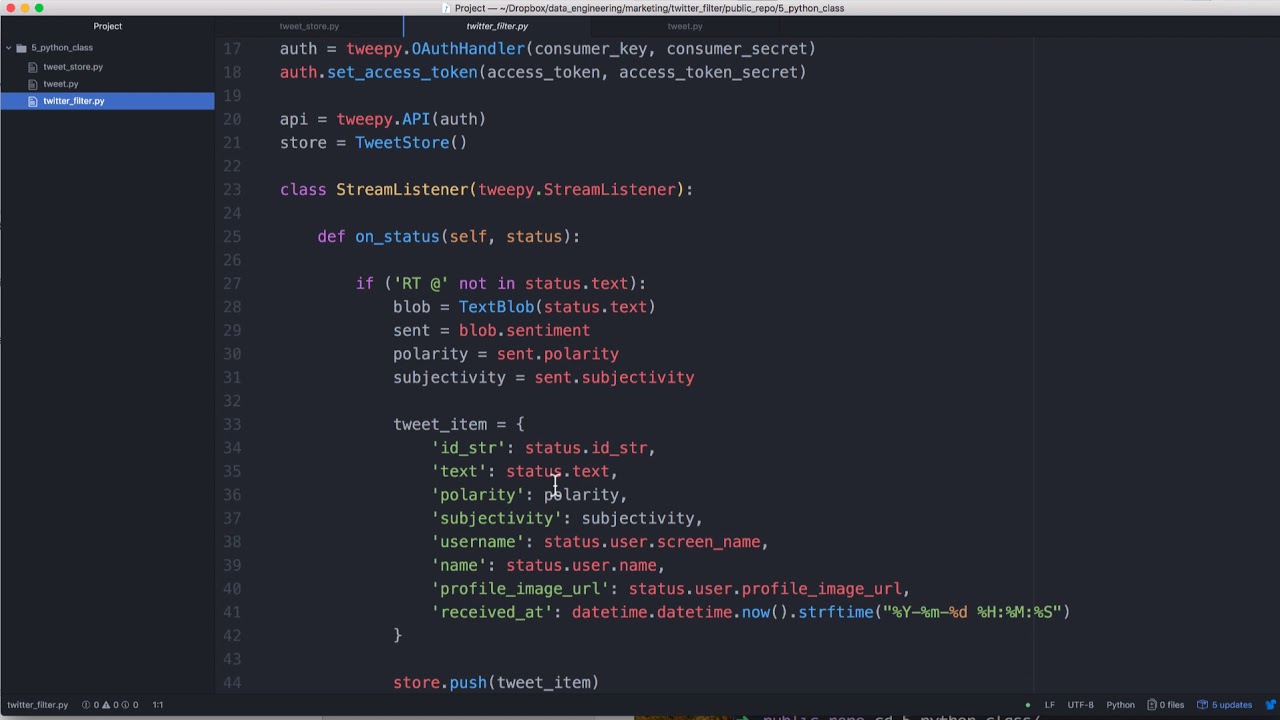Click the blue squirrel icon in status bar
Image resolution: width=1280 pixels, height=720 pixels.
1271,705
